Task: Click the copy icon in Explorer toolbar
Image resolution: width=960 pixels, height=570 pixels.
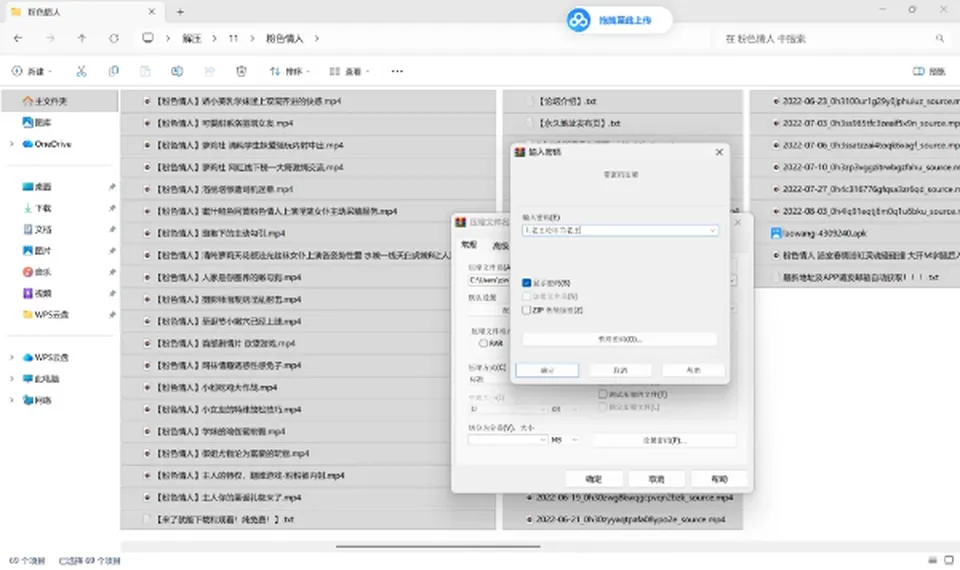Action: click(113, 71)
